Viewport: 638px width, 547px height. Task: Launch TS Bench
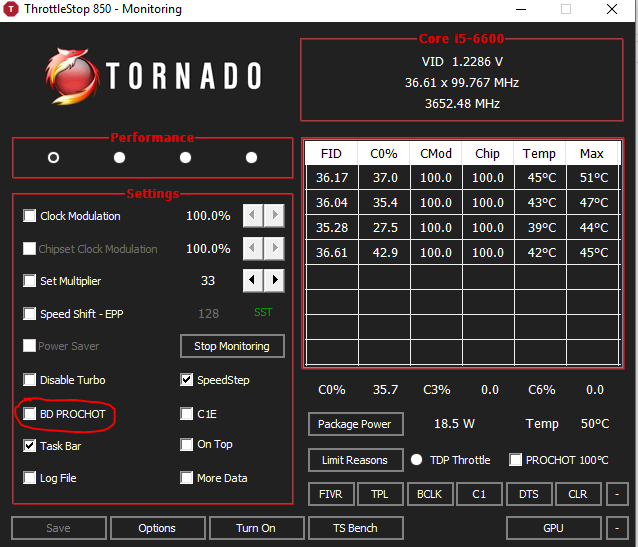(x=356, y=528)
